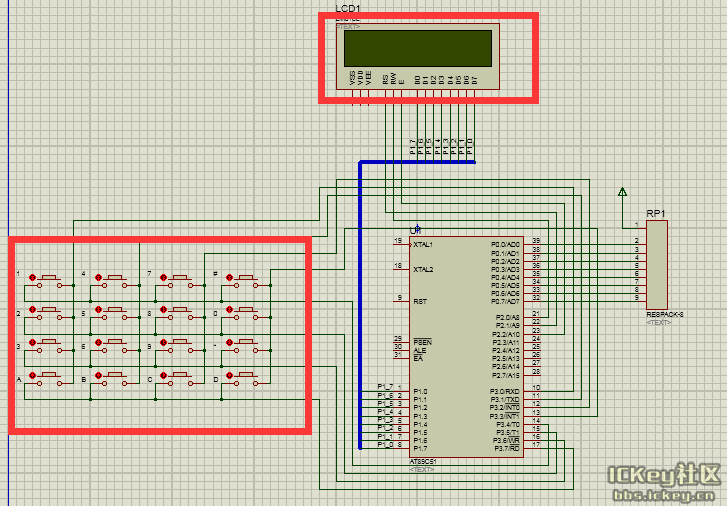Click the keypad push-button labeled 7
The width and height of the screenshot is (727, 506).
coord(180,282)
